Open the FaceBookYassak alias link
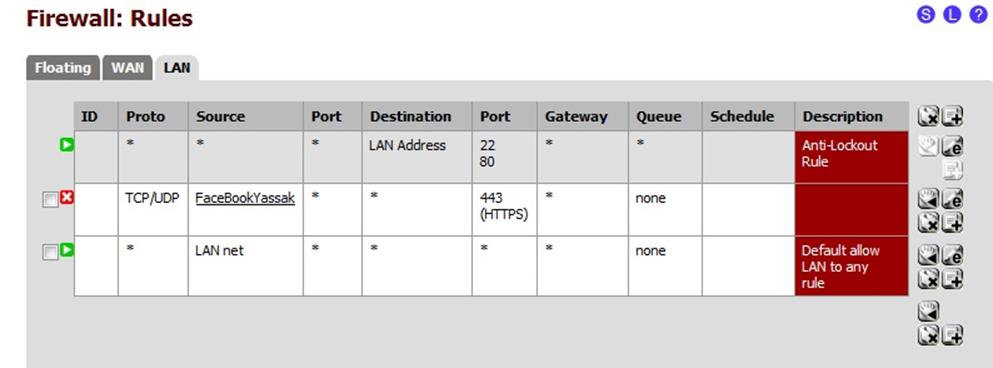Image resolution: width=993 pixels, height=368 pixels. coord(245,198)
